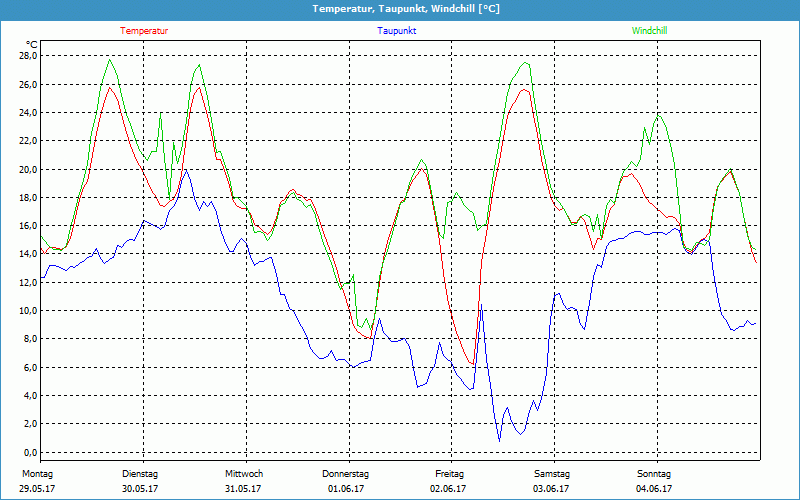Click the 8,0 y-axis value
Image resolution: width=800 pixels, height=500 pixels.
coord(30,339)
